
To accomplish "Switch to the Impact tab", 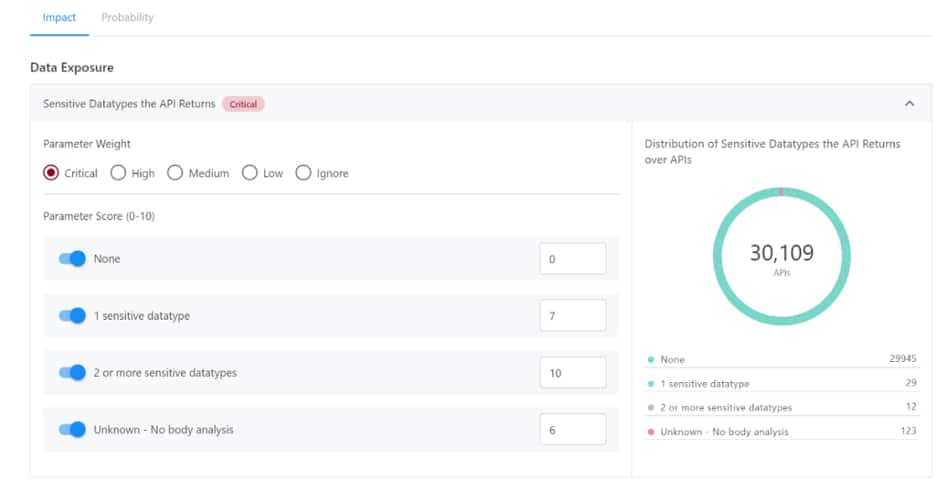I will (59, 17).
